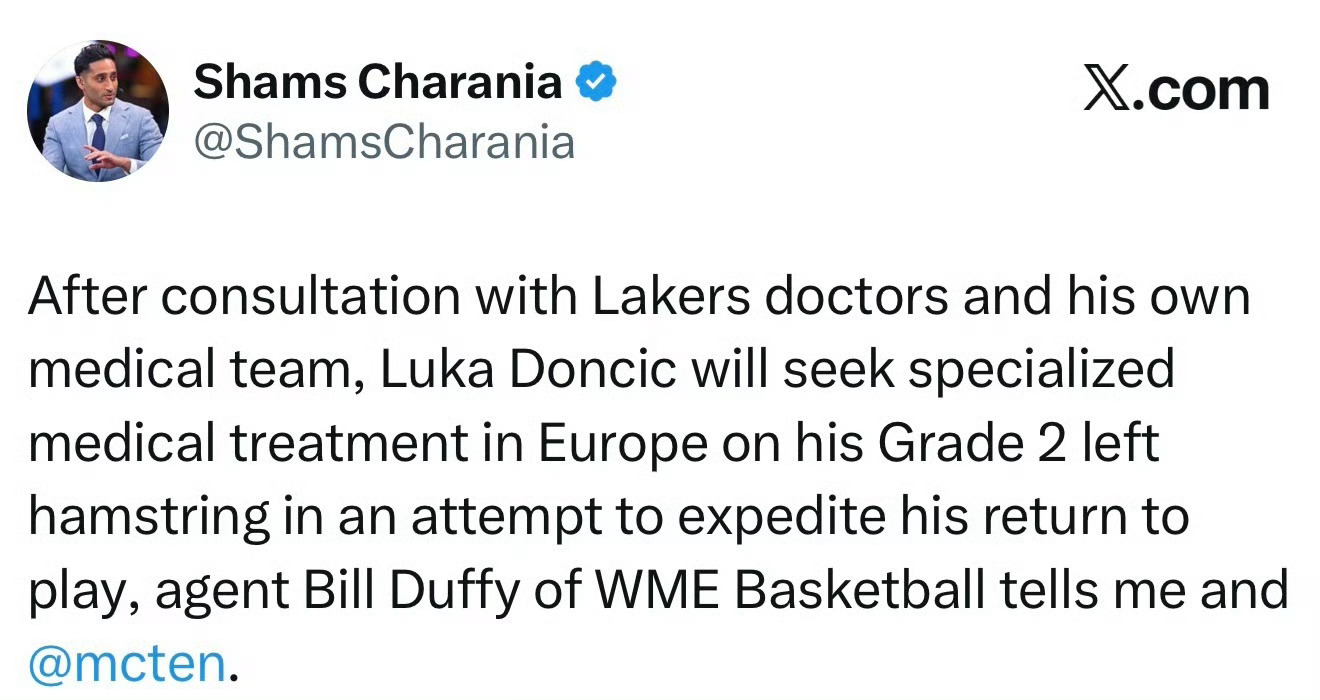The height and width of the screenshot is (700, 1320).
Task: Open the @ShamsCharania handle
Action: [384, 142]
